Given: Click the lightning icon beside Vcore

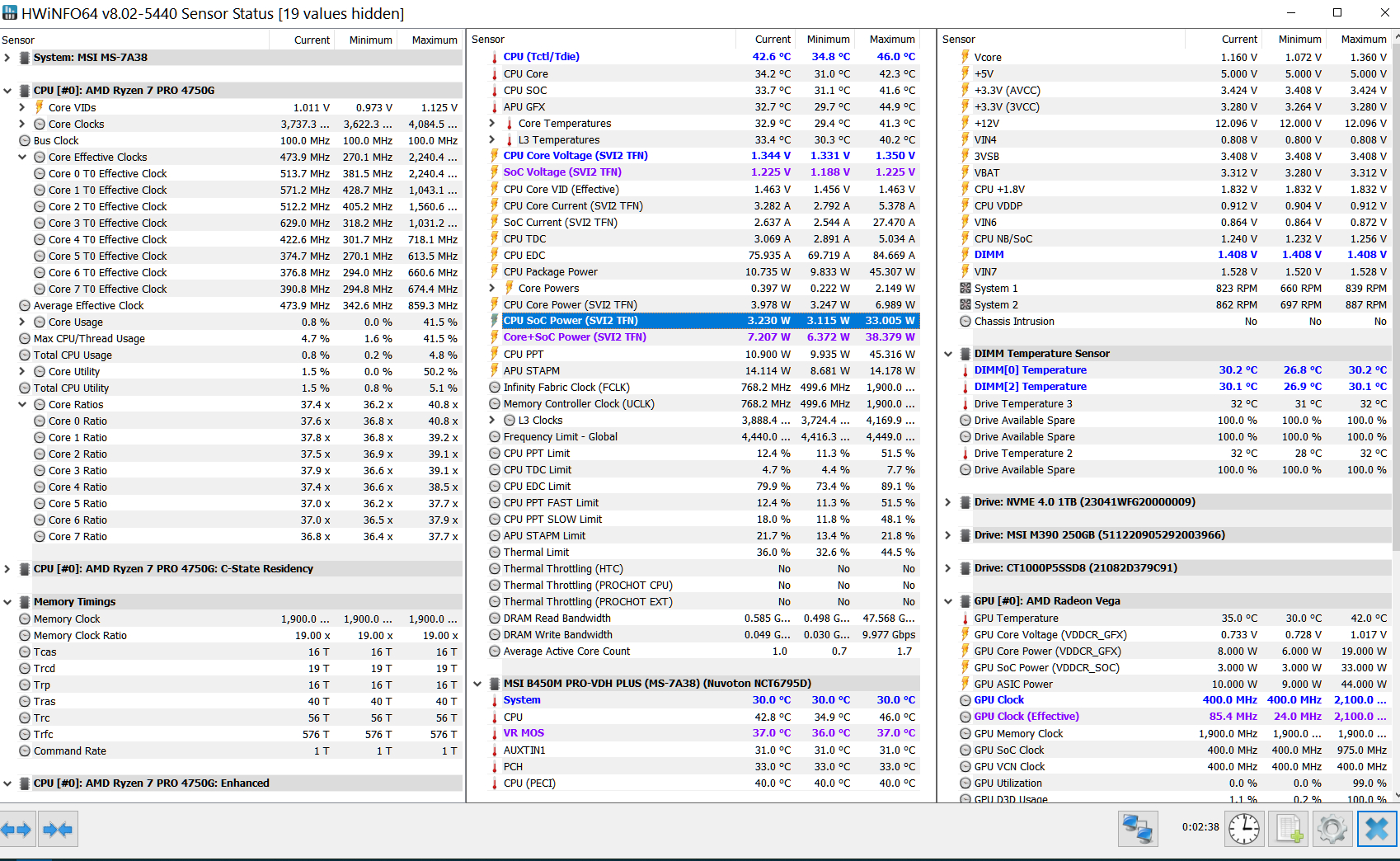Looking at the screenshot, I should 965,57.
